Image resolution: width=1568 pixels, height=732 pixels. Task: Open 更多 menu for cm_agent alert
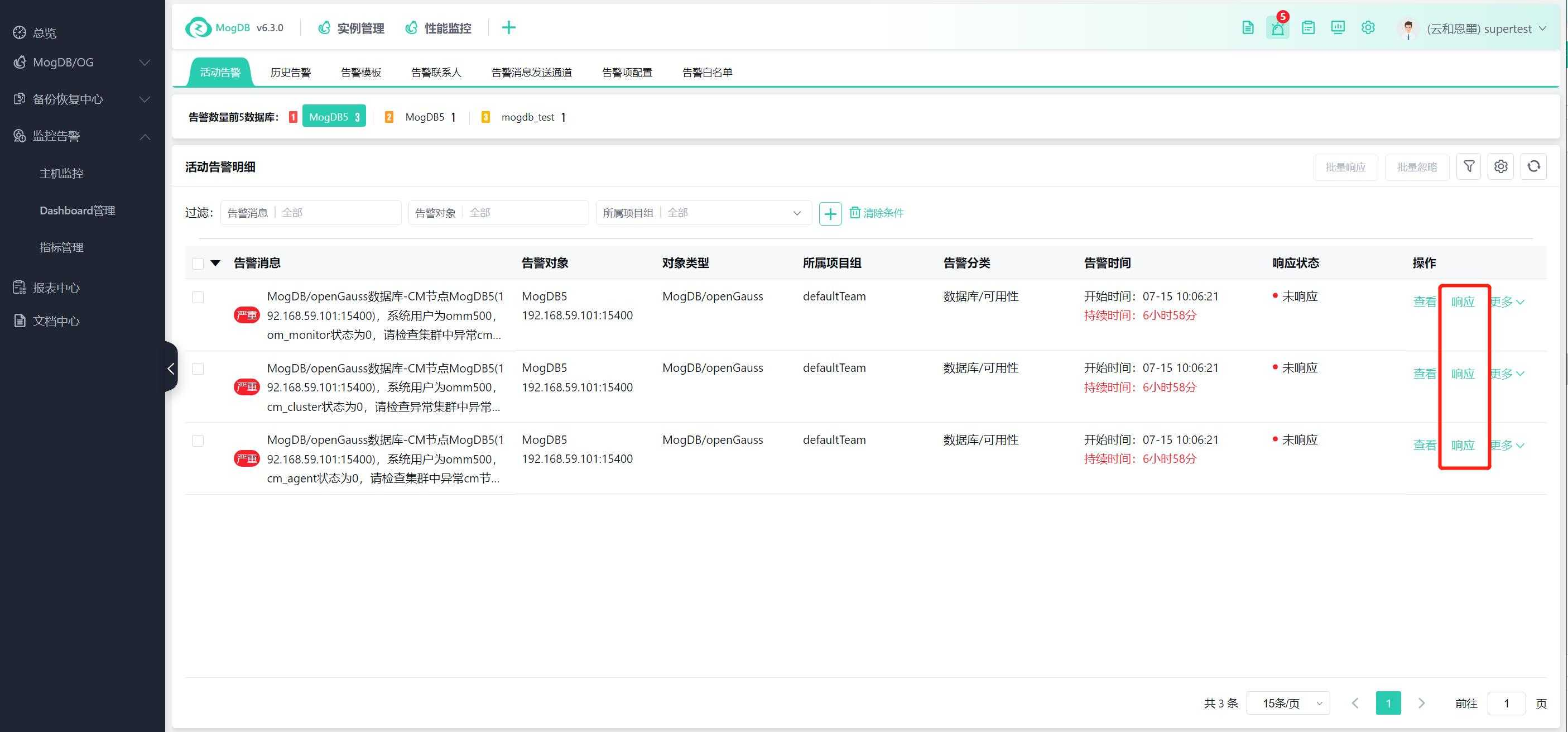(1507, 446)
